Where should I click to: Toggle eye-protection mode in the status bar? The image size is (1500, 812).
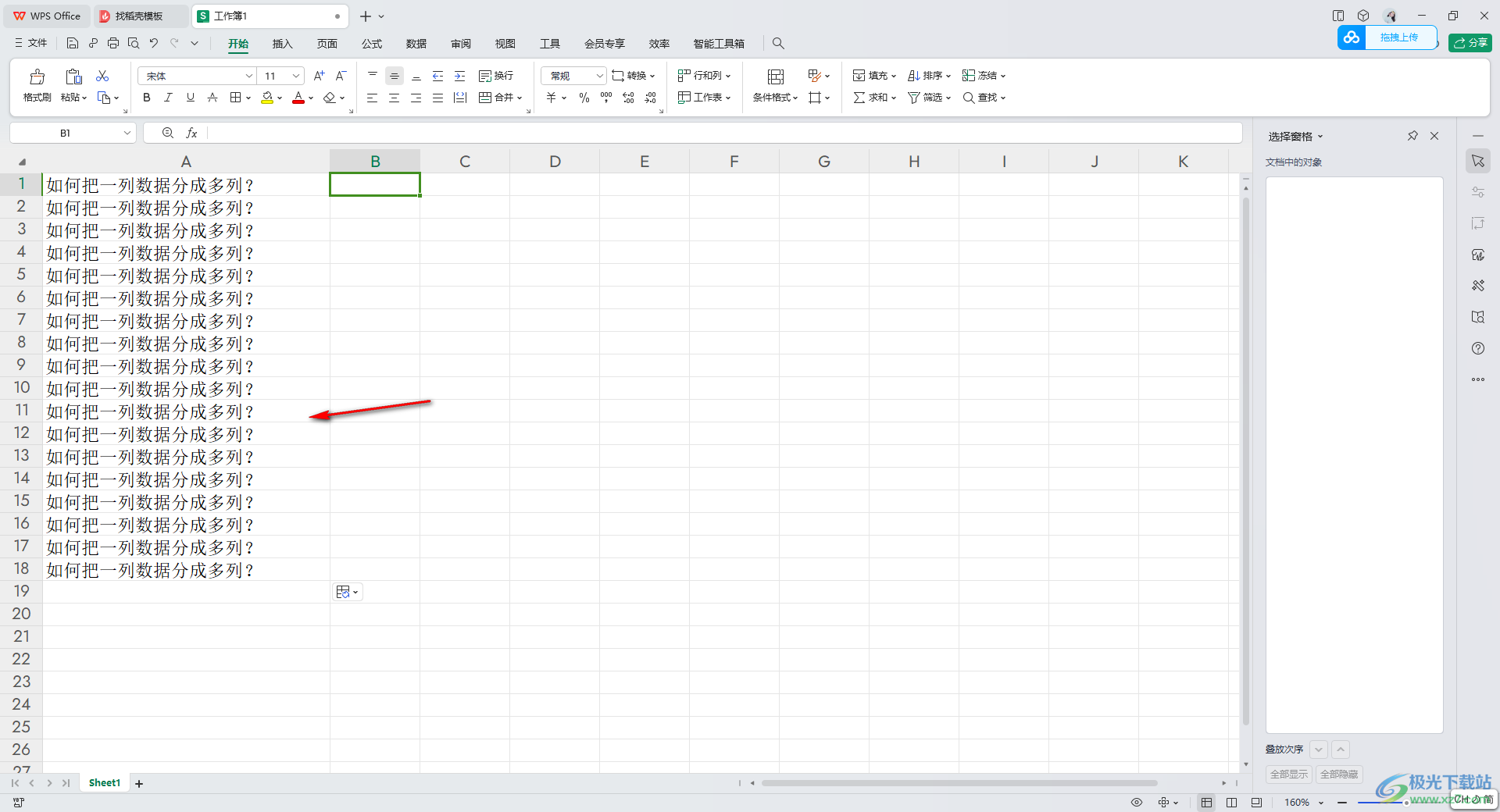tap(1137, 803)
